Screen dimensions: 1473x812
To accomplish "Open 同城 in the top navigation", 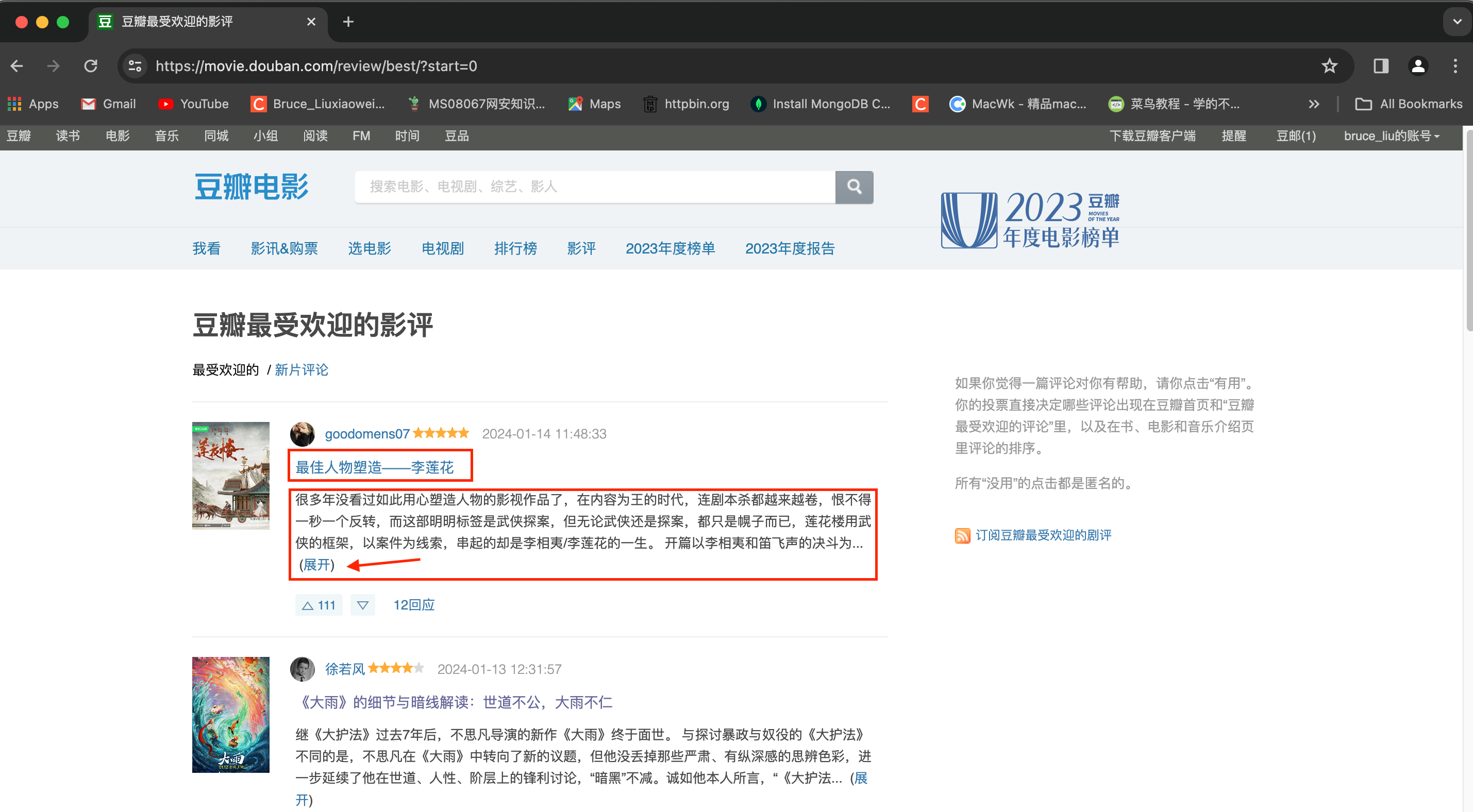I will point(216,136).
